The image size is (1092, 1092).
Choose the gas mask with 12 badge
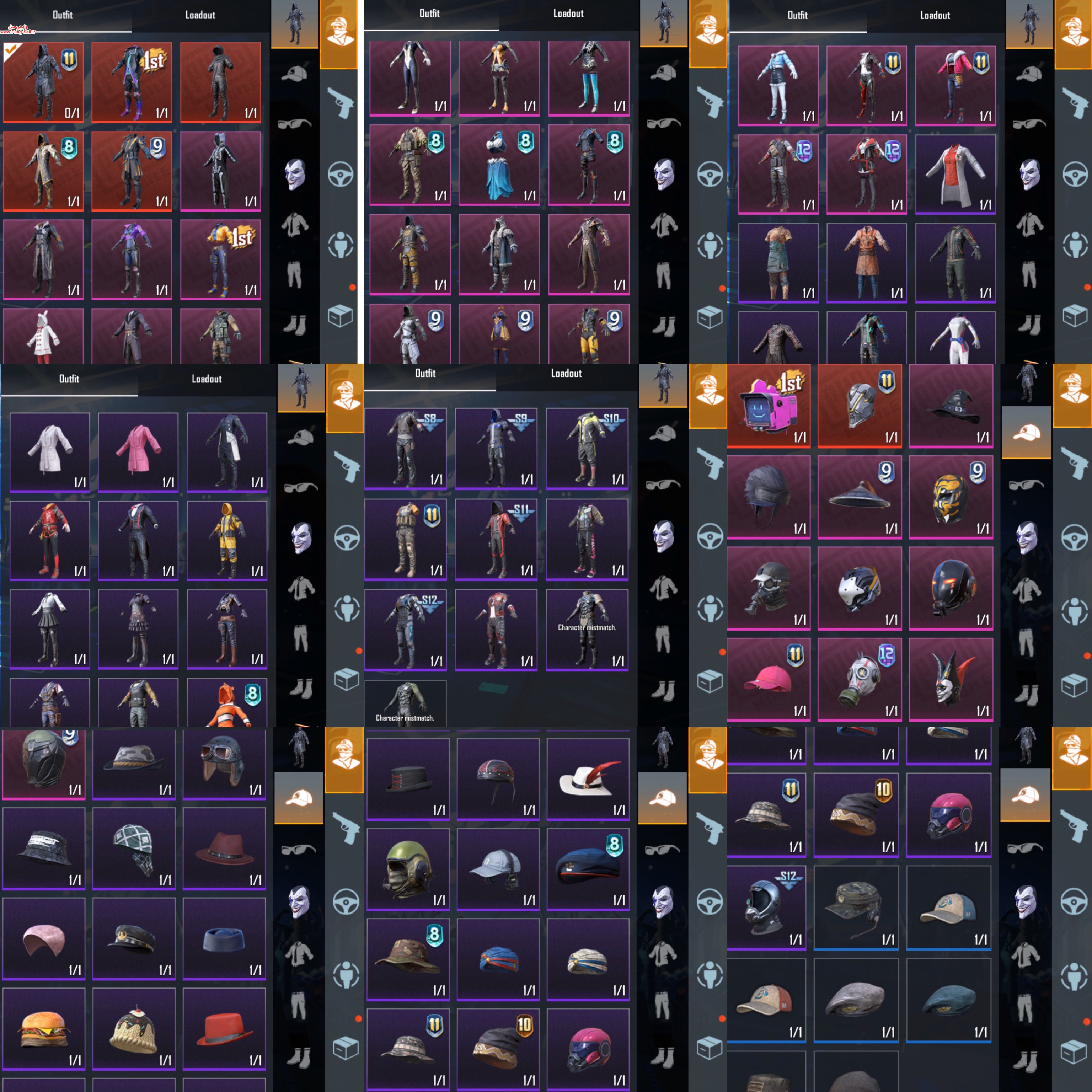pos(859,679)
